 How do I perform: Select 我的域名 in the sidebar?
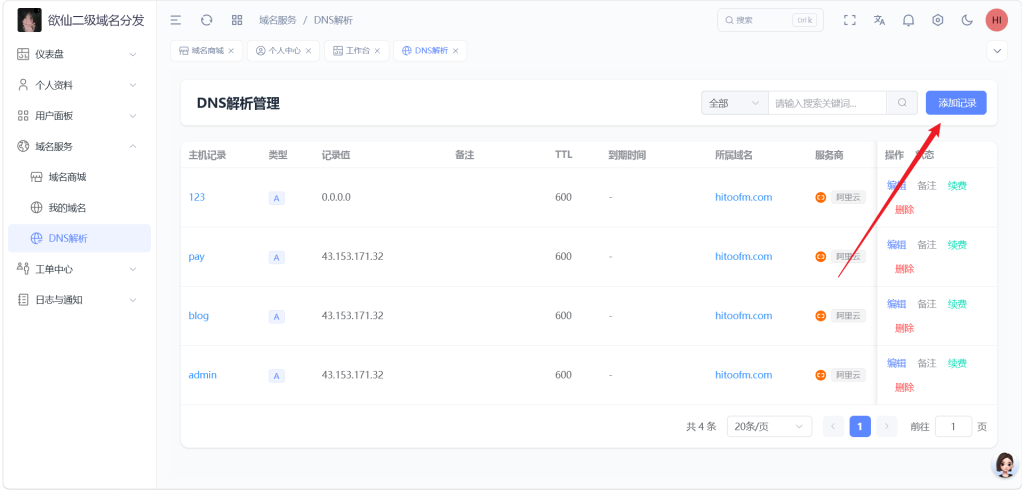67,208
